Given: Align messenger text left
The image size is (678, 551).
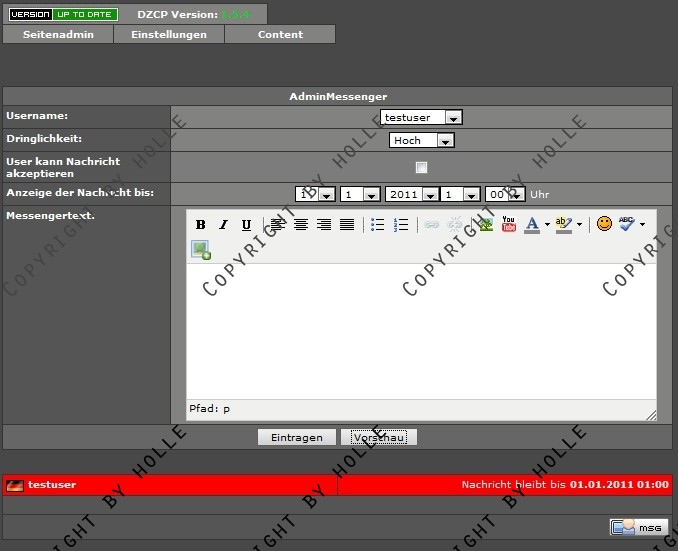Looking at the screenshot, I should pyautogui.click(x=278, y=224).
